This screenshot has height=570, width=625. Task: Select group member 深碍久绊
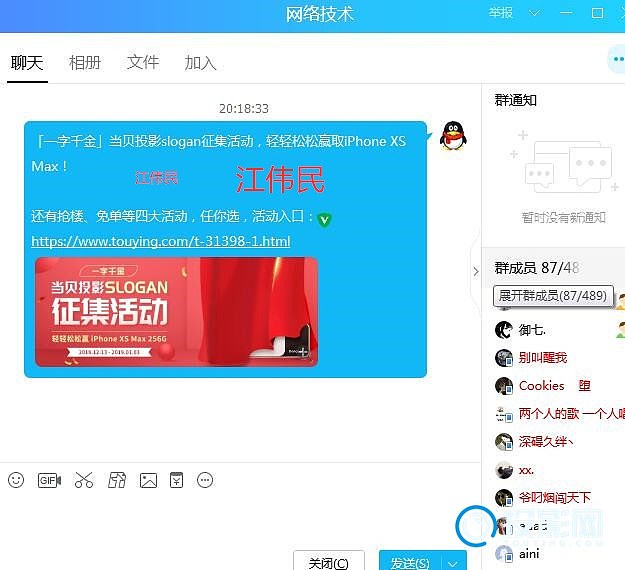(546, 441)
